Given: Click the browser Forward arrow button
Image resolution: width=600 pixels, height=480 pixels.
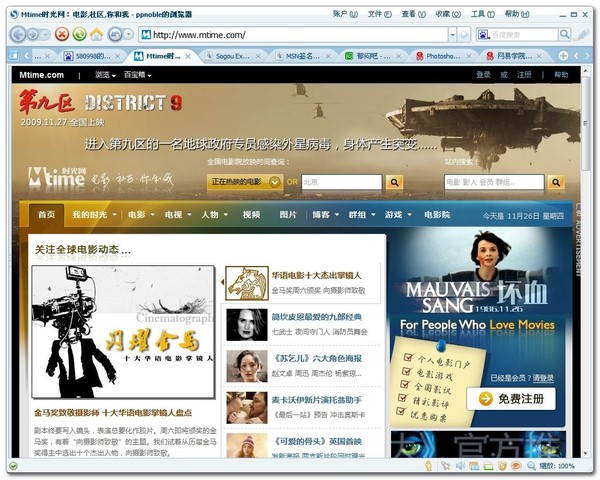Looking at the screenshot, I should [33, 35].
